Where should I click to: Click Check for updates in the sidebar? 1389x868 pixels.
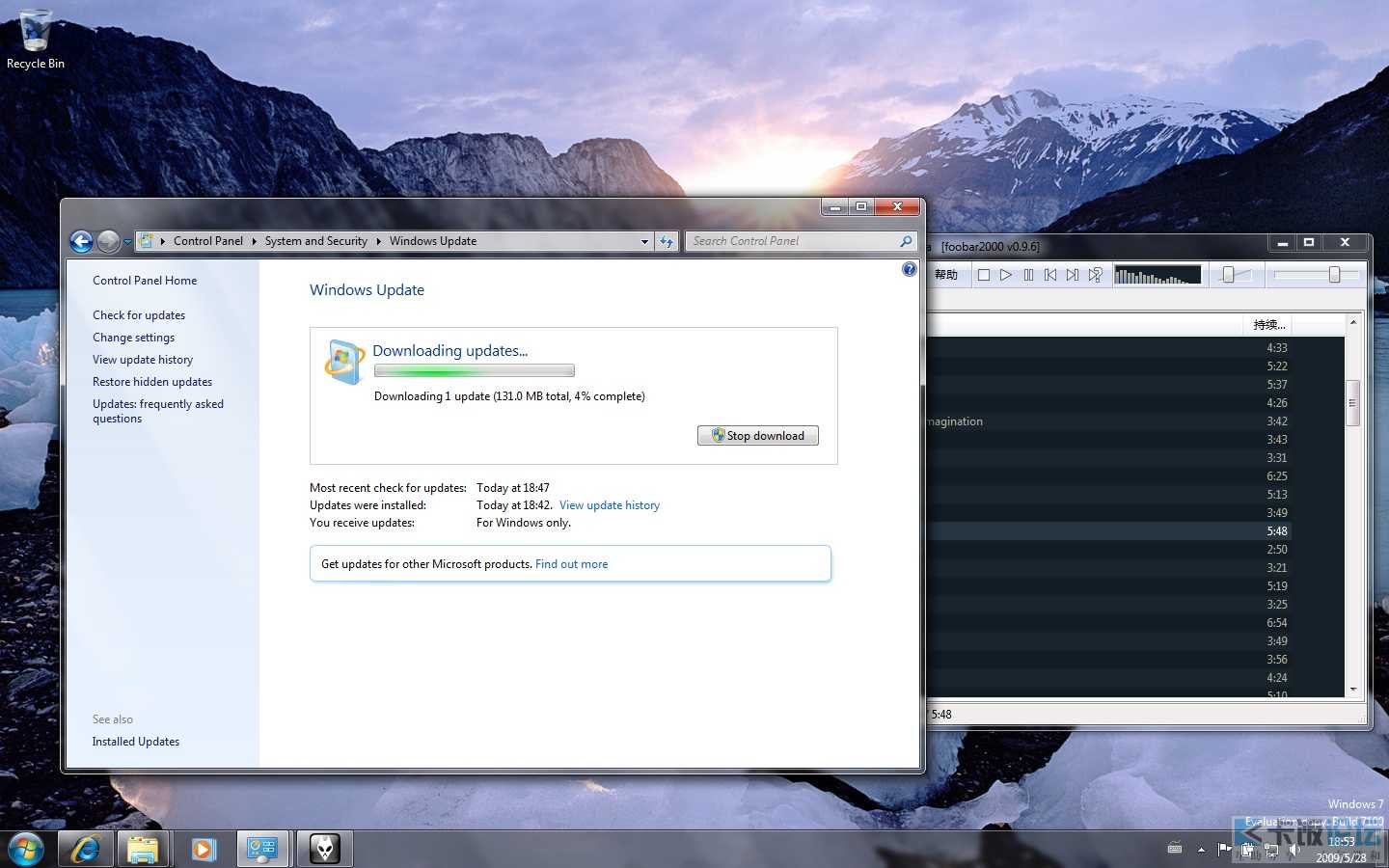[x=139, y=315]
